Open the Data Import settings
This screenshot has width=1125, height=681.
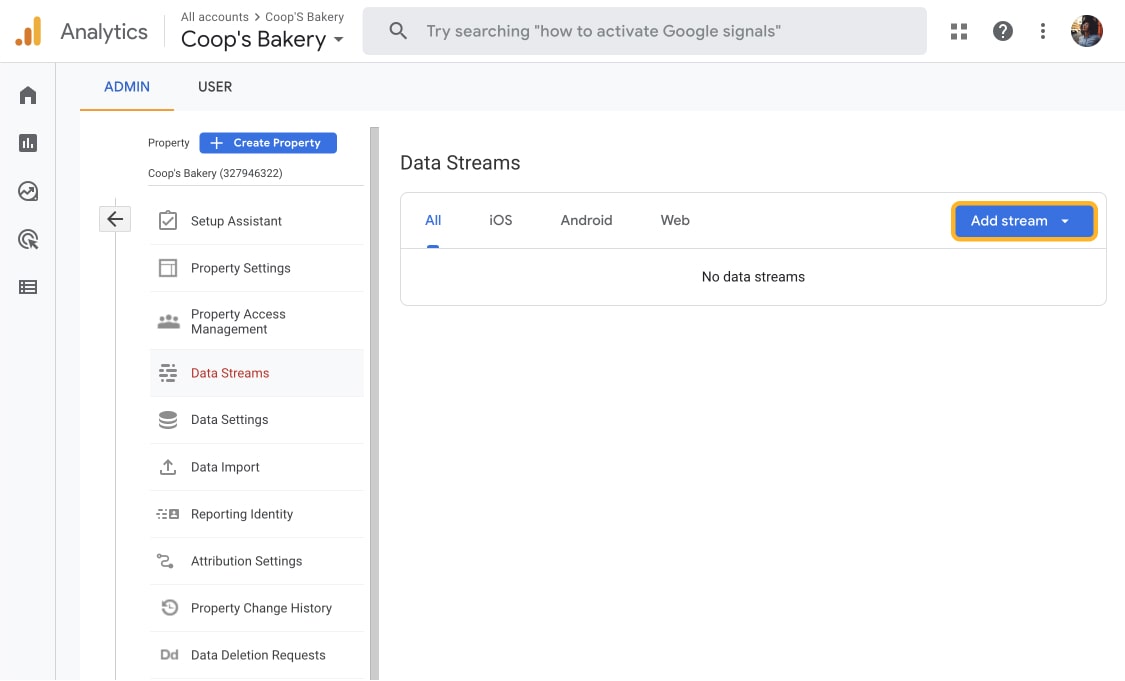[225, 467]
